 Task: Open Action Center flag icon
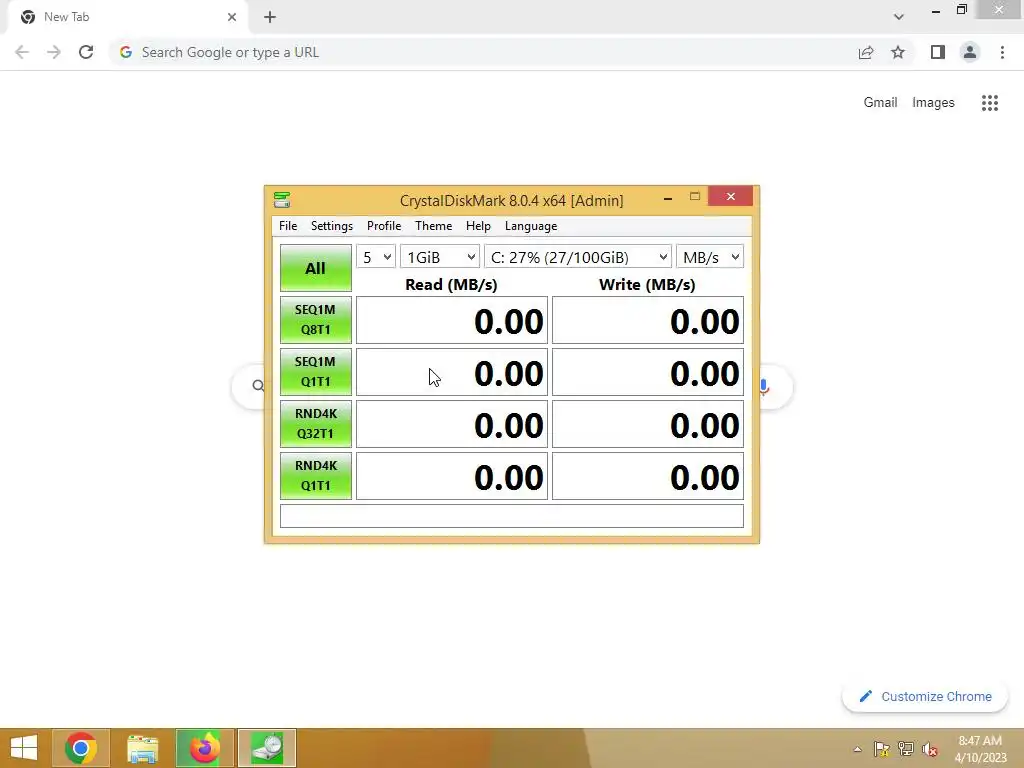click(882, 749)
